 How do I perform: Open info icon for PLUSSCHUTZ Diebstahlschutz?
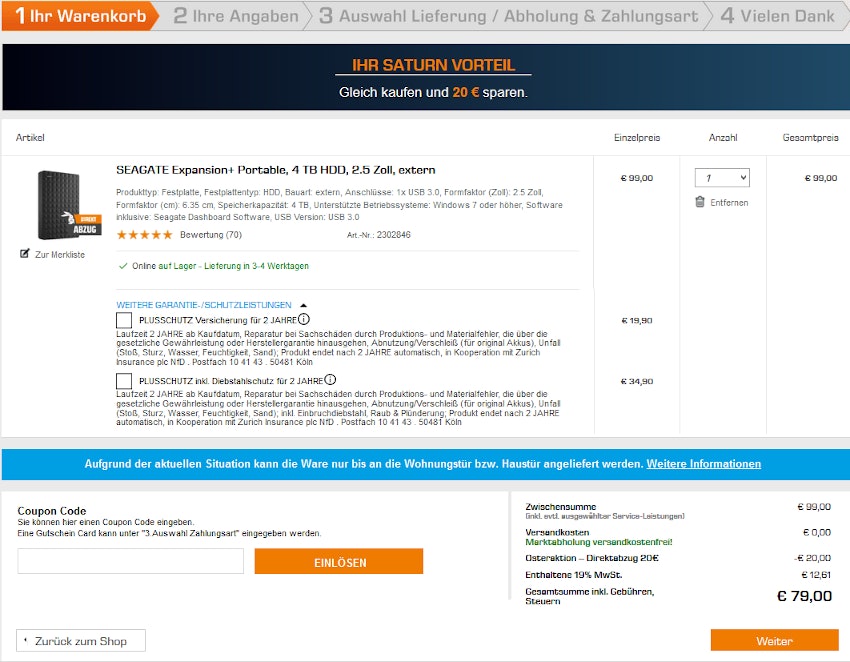click(x=330, y=380)
